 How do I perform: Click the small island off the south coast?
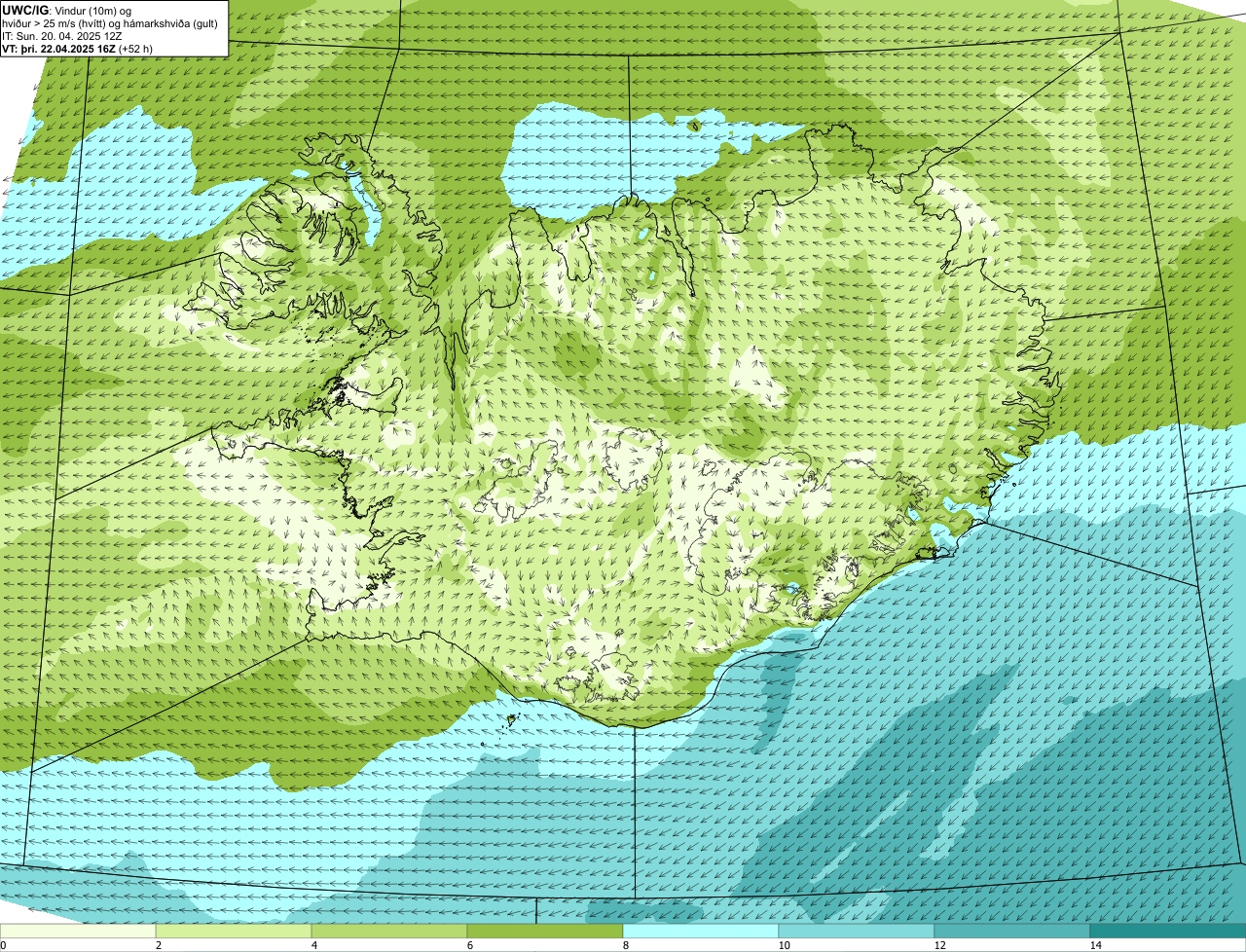510,720
